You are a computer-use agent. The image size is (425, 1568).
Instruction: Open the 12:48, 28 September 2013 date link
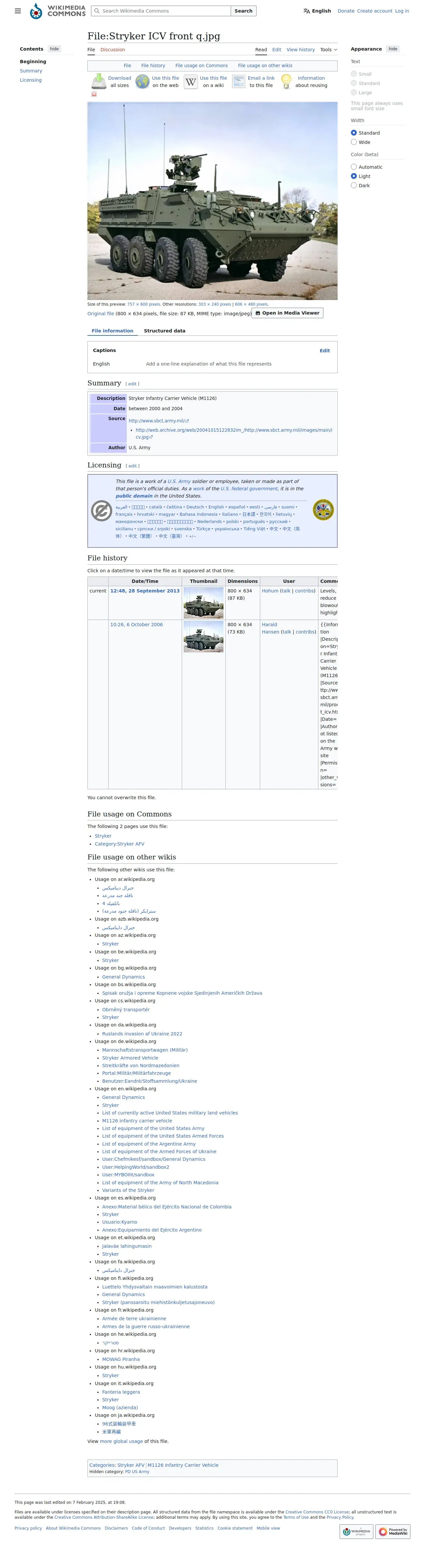tap(145, 591)
